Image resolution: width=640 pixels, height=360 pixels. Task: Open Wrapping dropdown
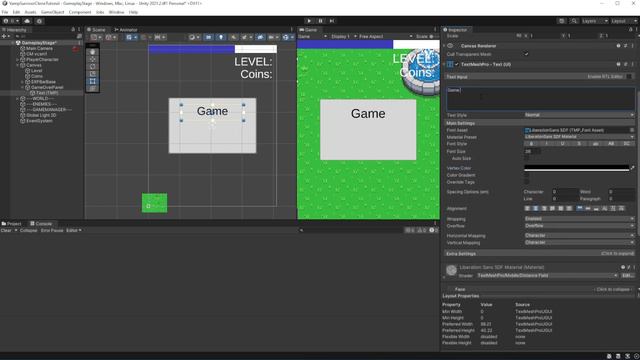pyautogui.click(x=579, y=219)
